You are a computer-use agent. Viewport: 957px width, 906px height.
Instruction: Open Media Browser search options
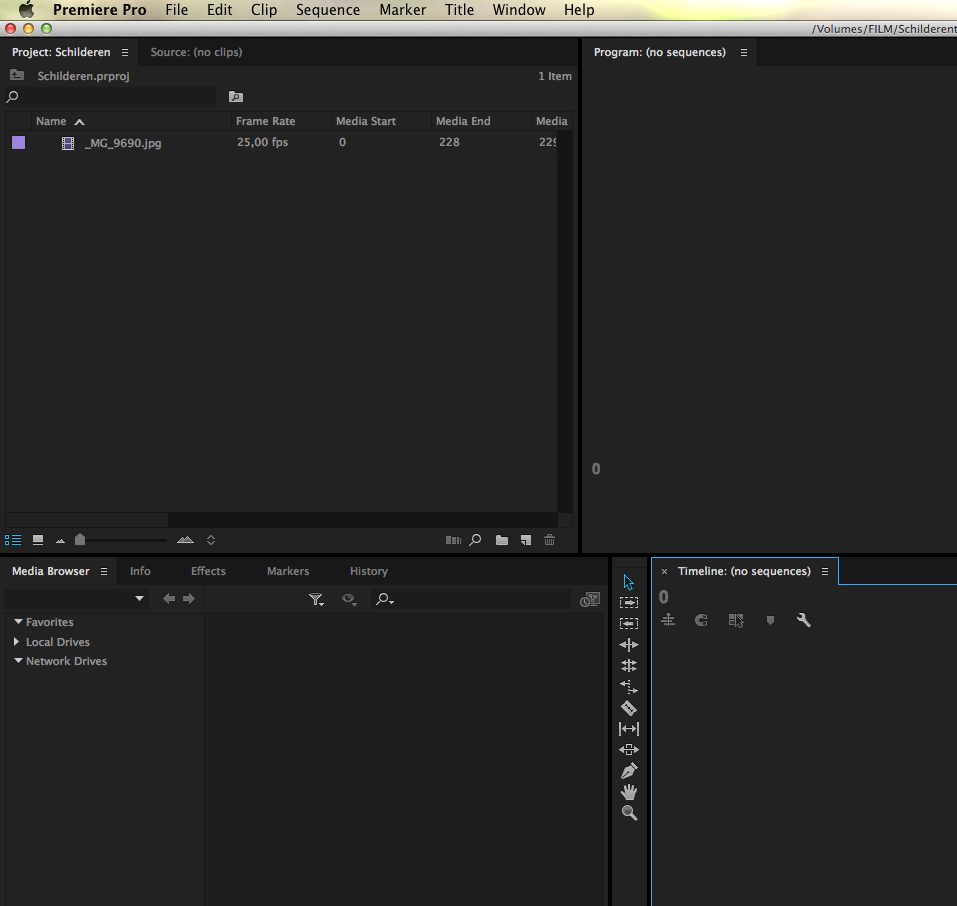pyautogui.click(x=385, y=600)
